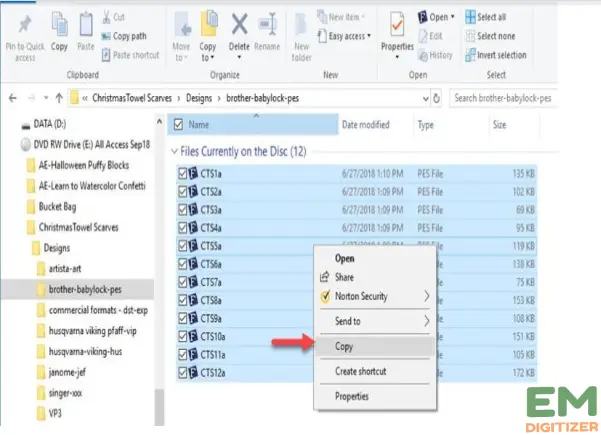Click the Paste clipboard icon
Viewport: 601px width, 435px height.
(86, 24)
